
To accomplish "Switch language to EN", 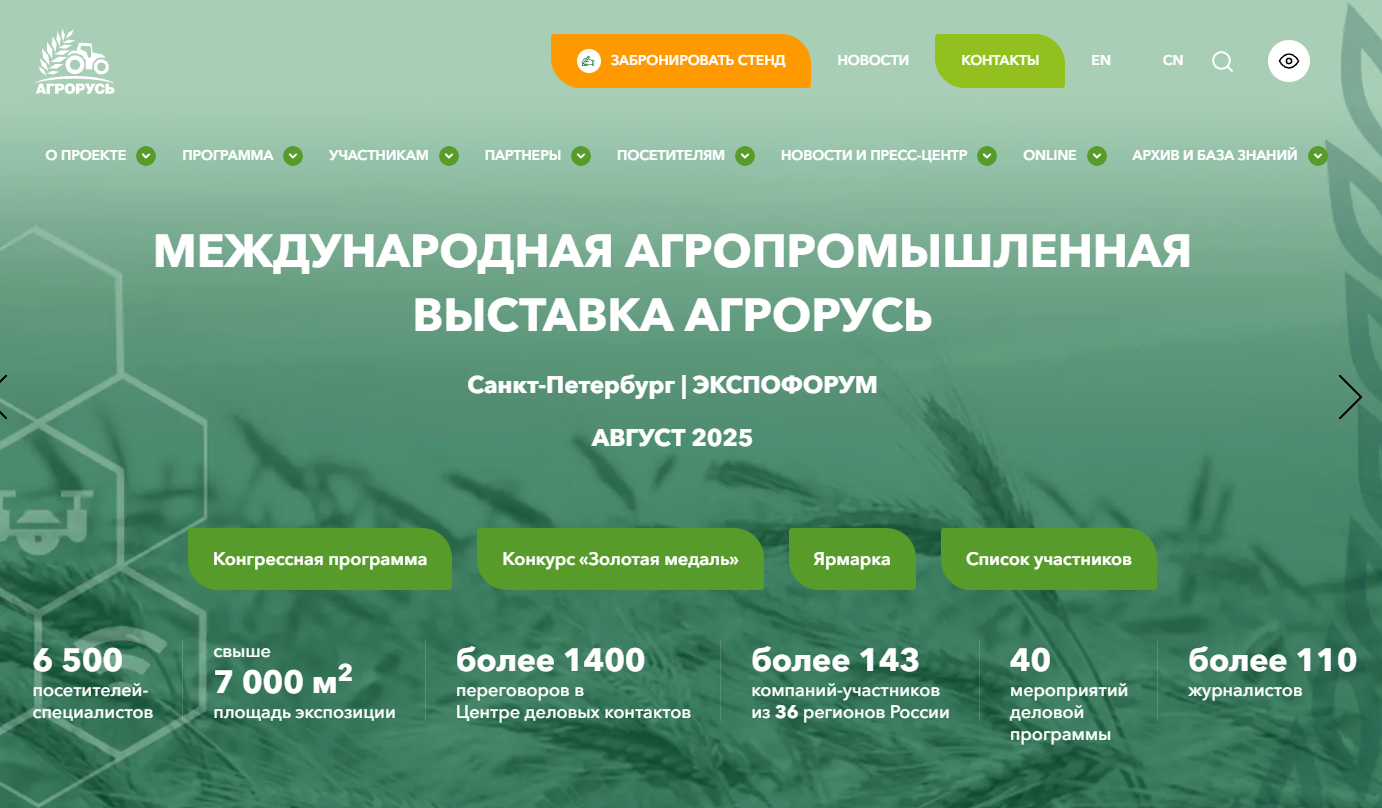I will tap(1101, 61).
